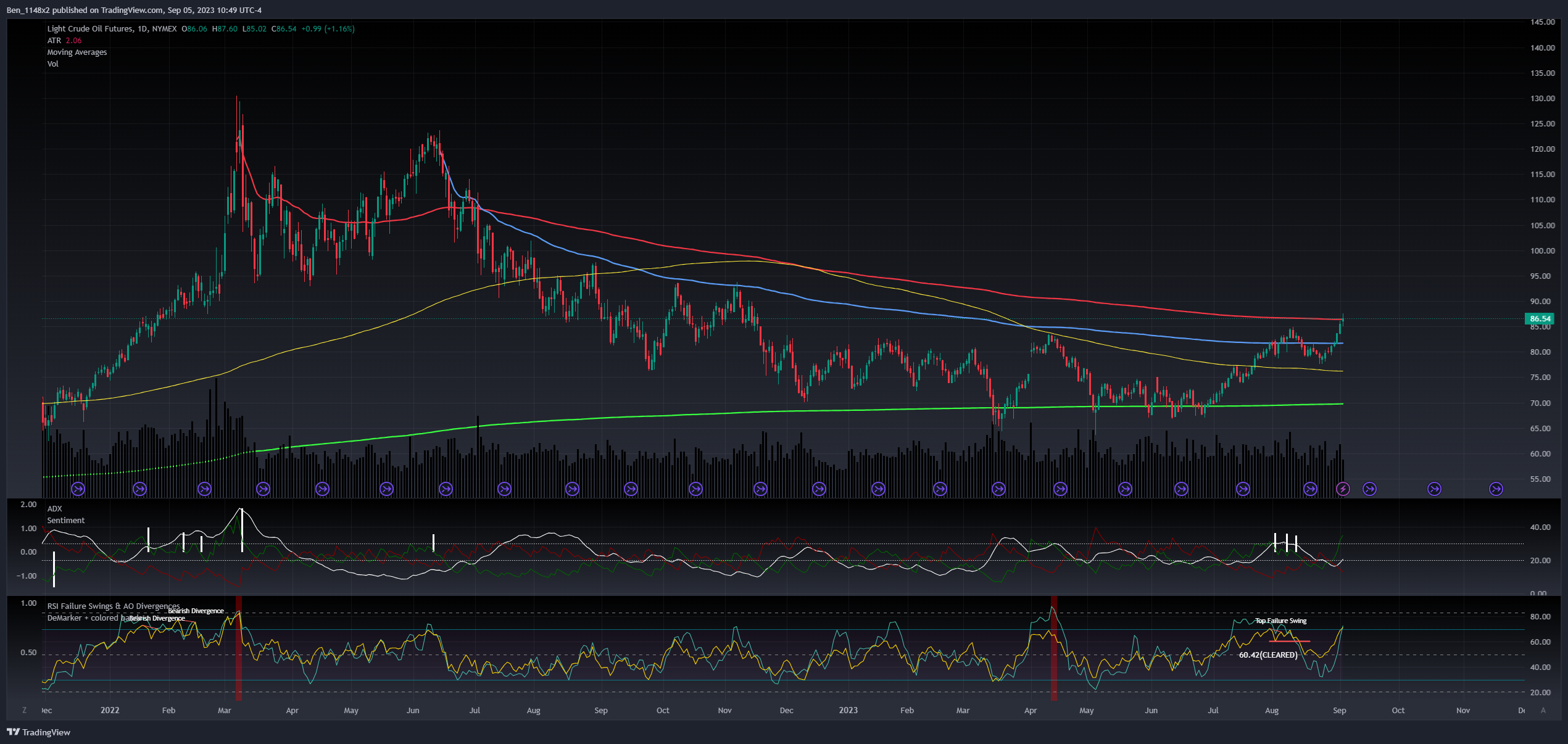Image resolution: width=1568 pixels, height=744 pixels.
Task: Click the RSI Failure Swings & AO Divergences label
Action: click(114, 606)
